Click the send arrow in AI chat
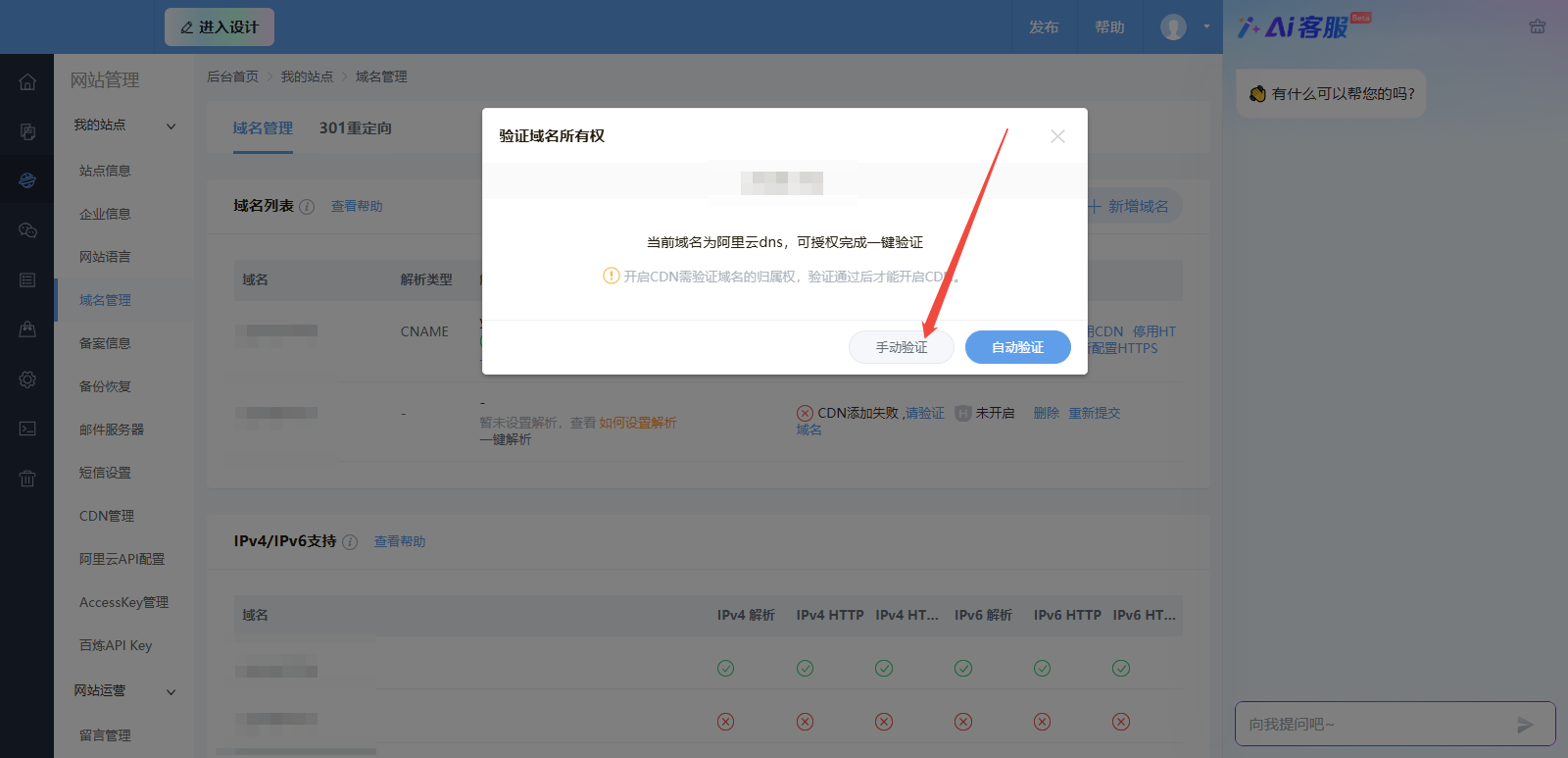The height and width of the screenshot is (758, 1568). tap(1525, 725)
